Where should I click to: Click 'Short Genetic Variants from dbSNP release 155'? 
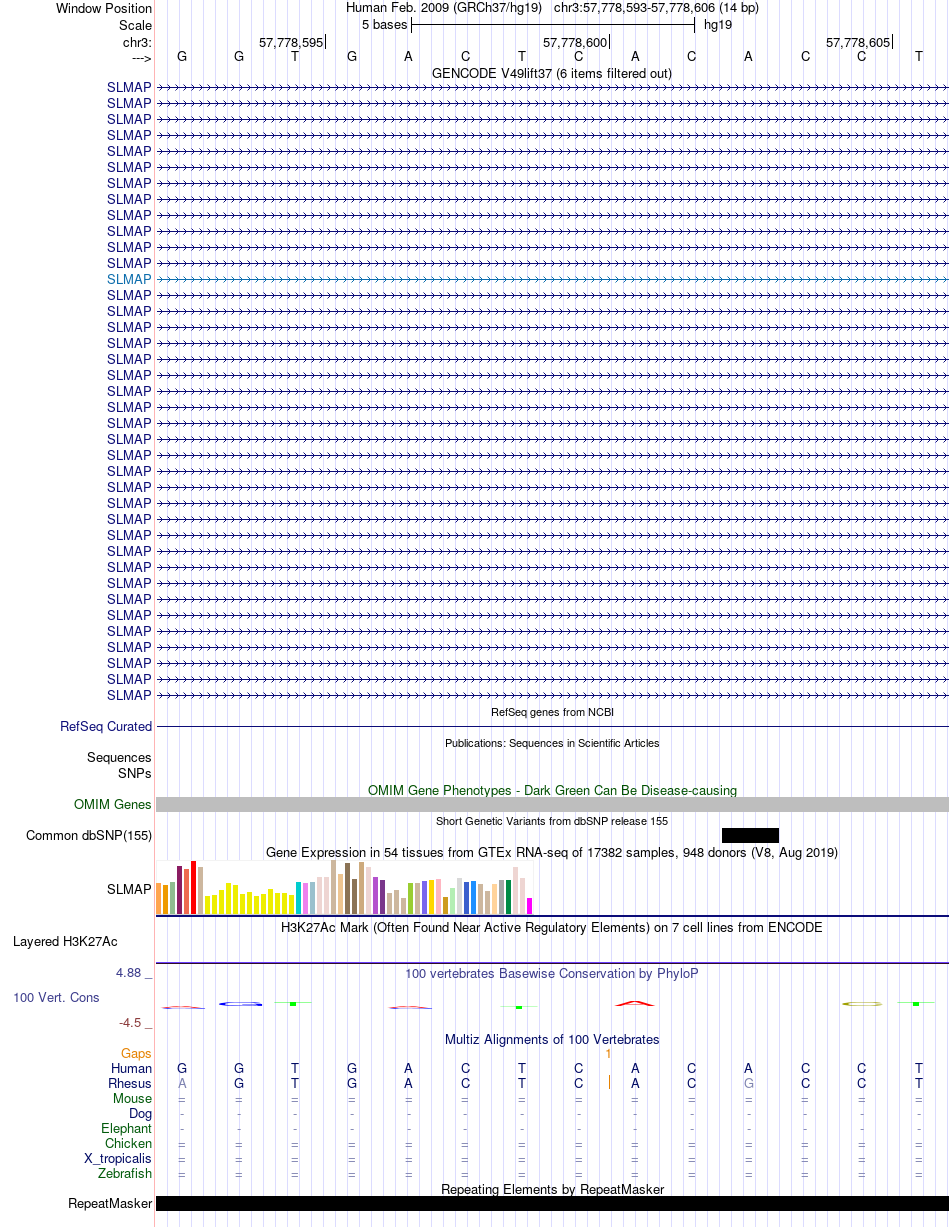pyautogui.click(x=552, y=821)
